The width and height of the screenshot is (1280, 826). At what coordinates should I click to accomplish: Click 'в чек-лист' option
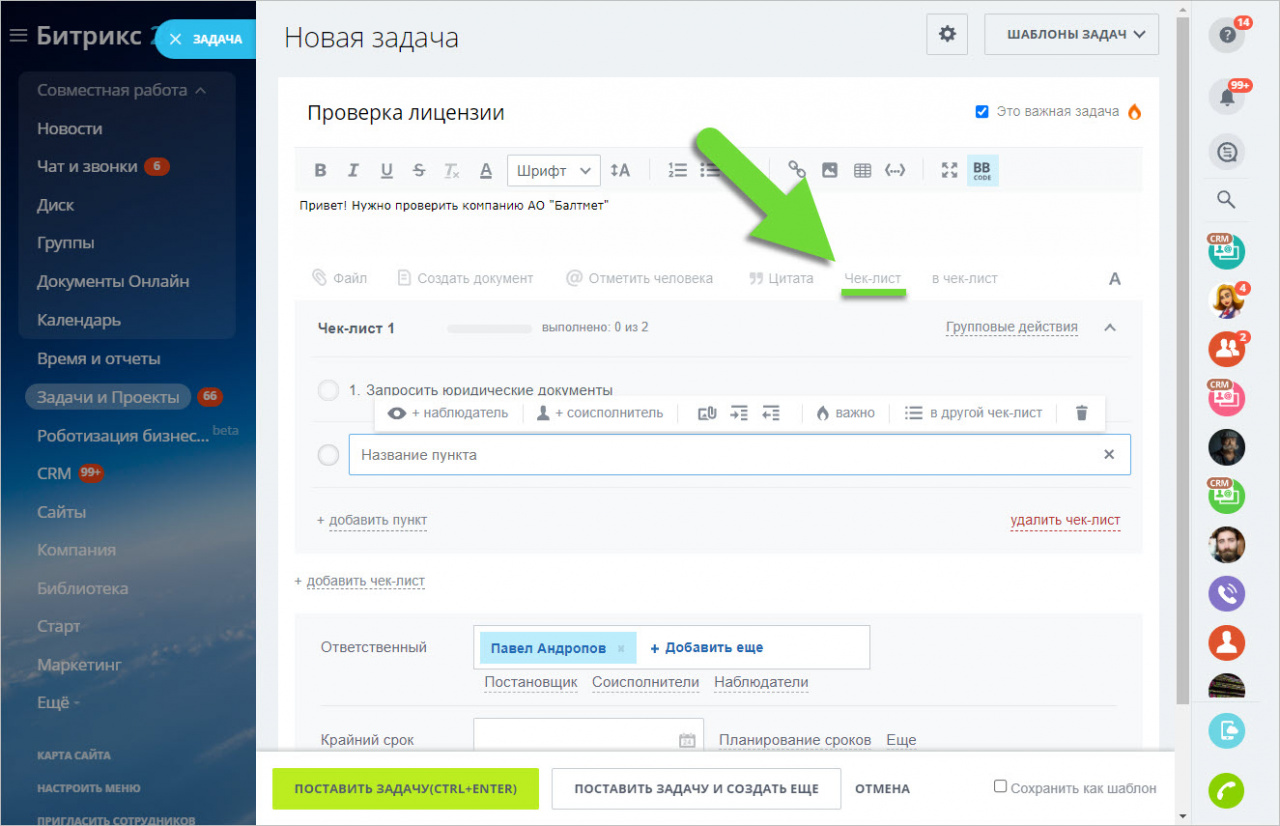coord(965,278)
